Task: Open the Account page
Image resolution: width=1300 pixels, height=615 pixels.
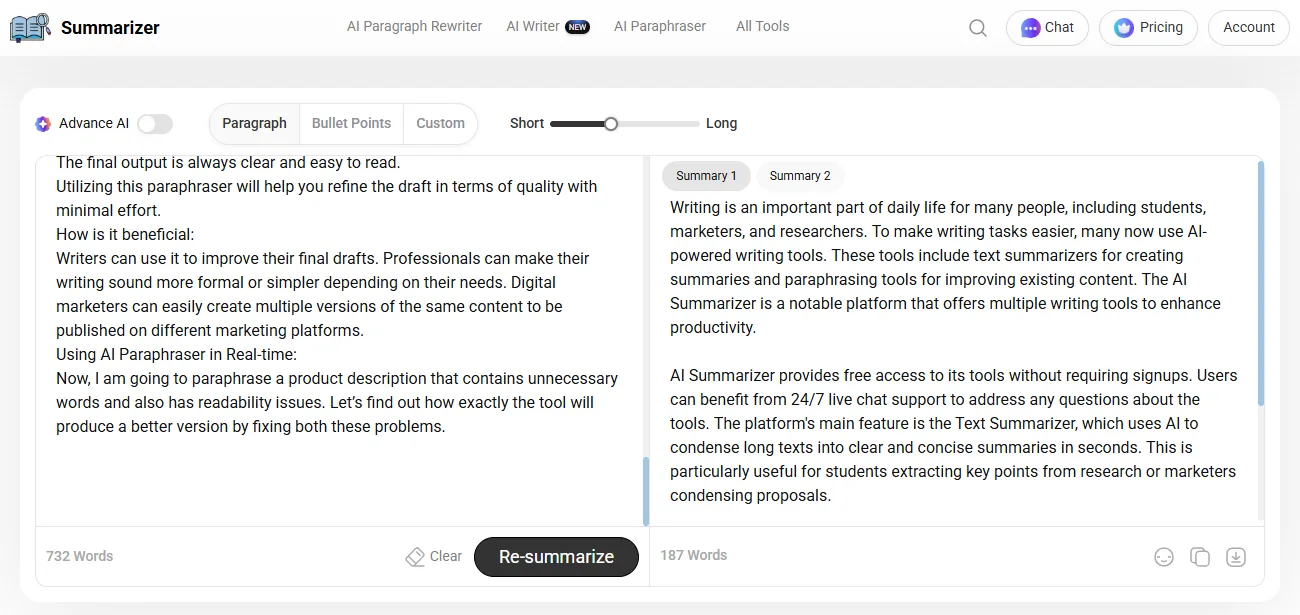Action: tap(1248, 27)
